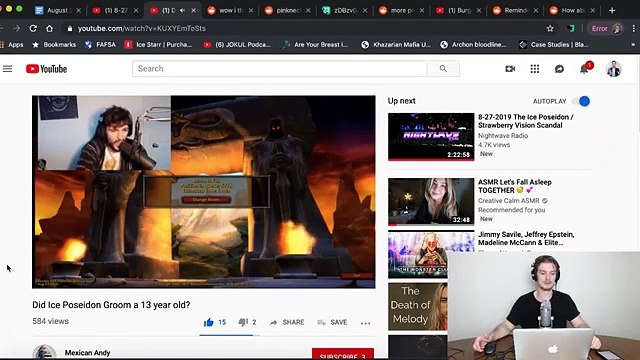Open the Ice Starr | Purcha... bookmark
This screenshot has height=360, width=640.
(159, 44)
